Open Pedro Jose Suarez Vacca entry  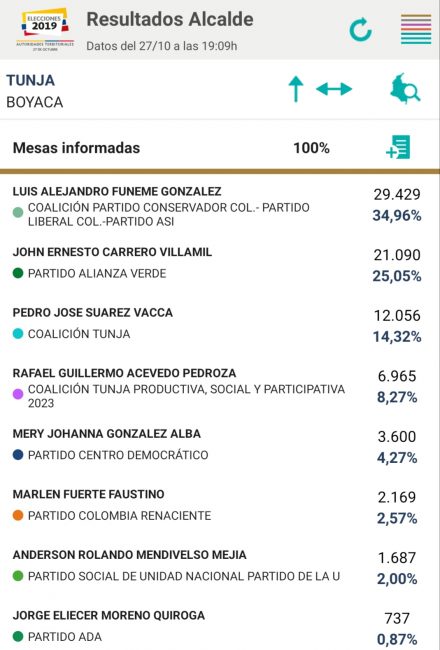220,324
